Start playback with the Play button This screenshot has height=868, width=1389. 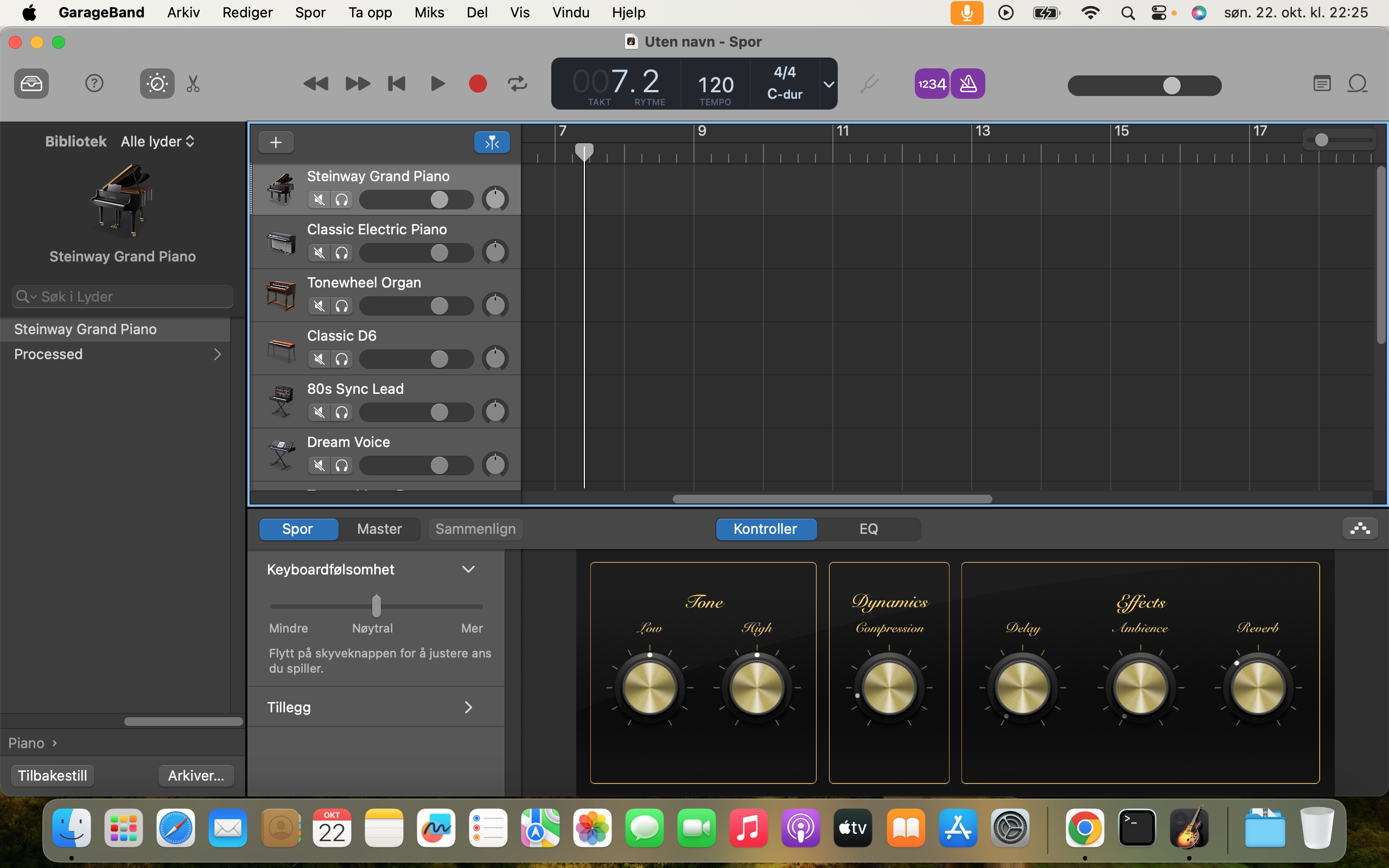click(x=437, y=84)
